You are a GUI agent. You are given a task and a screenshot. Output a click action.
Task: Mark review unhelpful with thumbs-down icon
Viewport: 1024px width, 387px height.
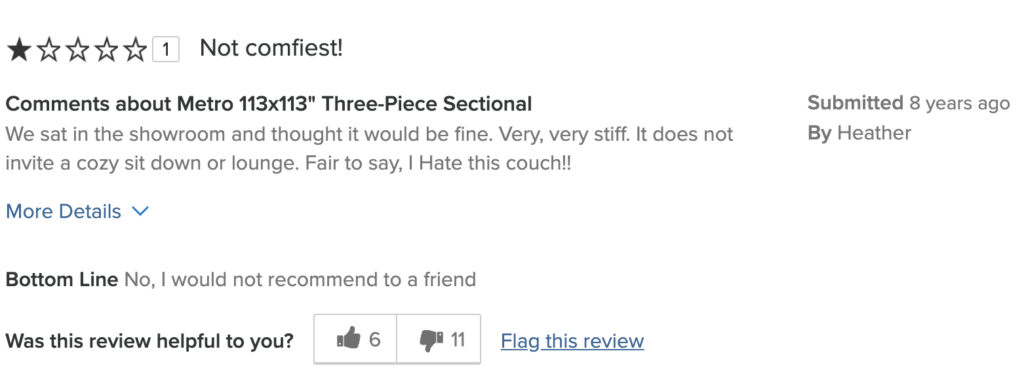431,339
